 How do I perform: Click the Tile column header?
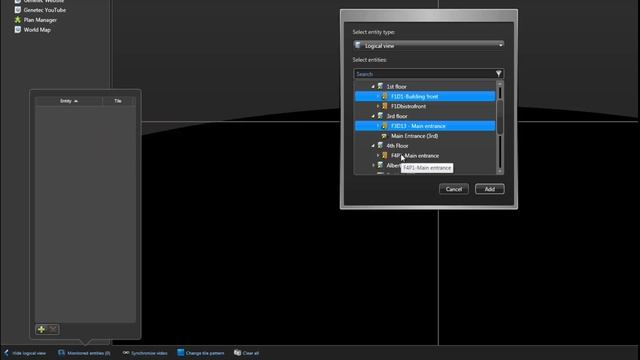click(118, 101)
